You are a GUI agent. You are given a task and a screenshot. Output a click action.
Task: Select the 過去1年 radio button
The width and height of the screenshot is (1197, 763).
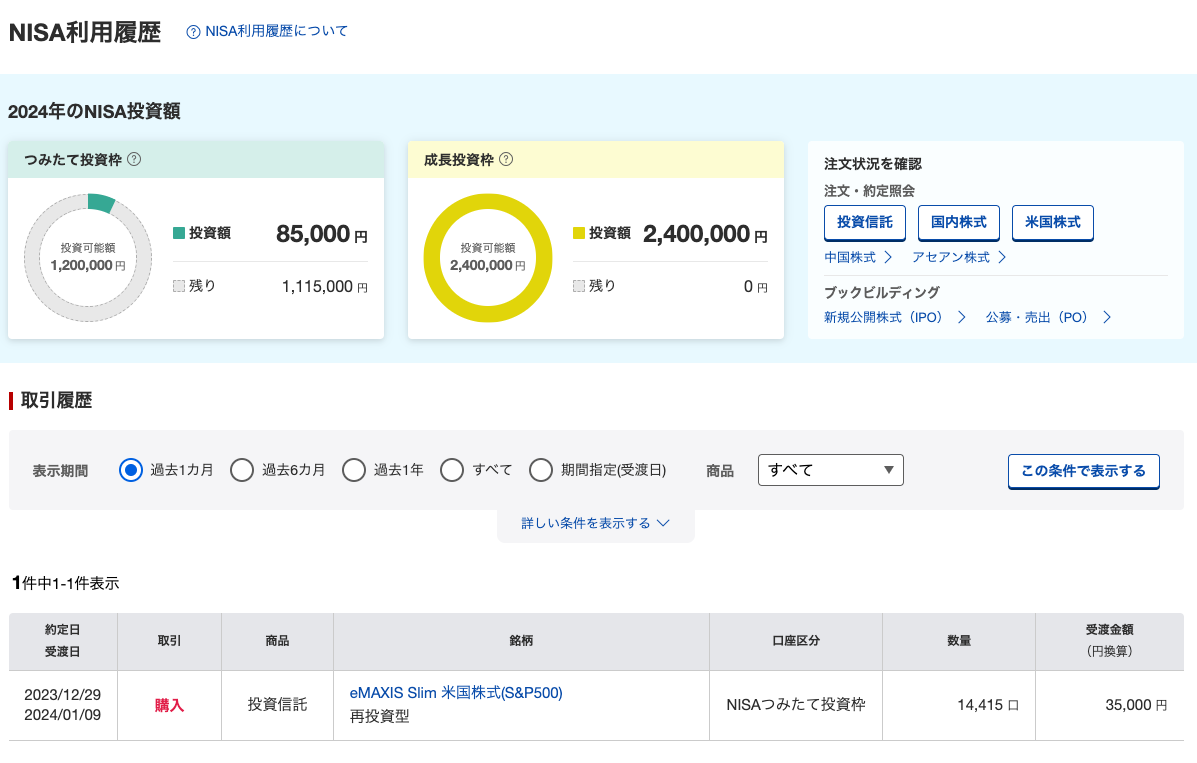(x=354, y=470)
